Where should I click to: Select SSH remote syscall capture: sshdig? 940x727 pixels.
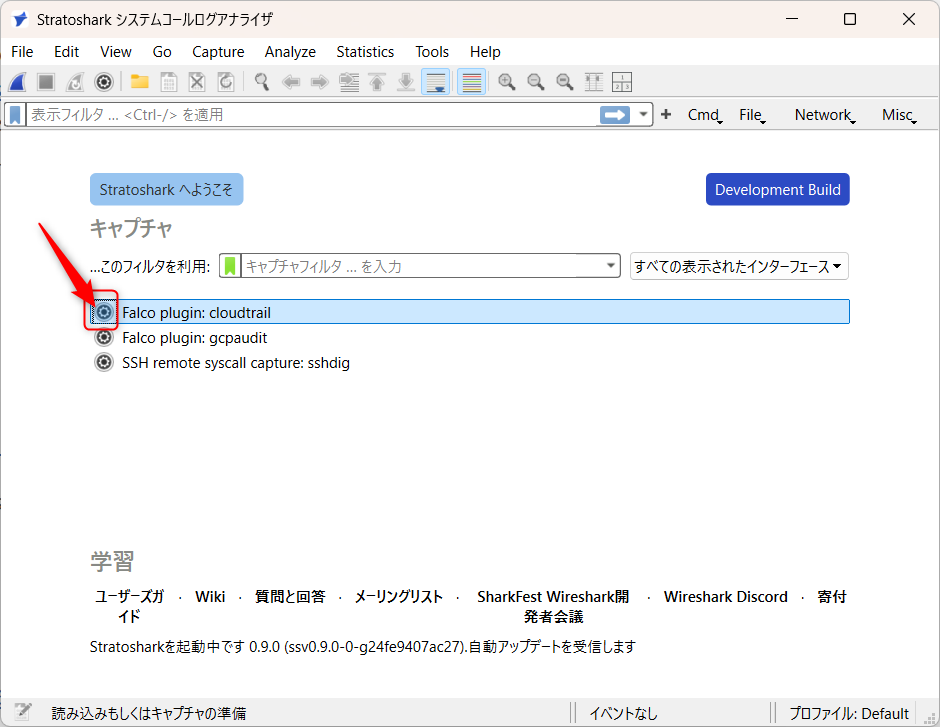click(470, 363)
